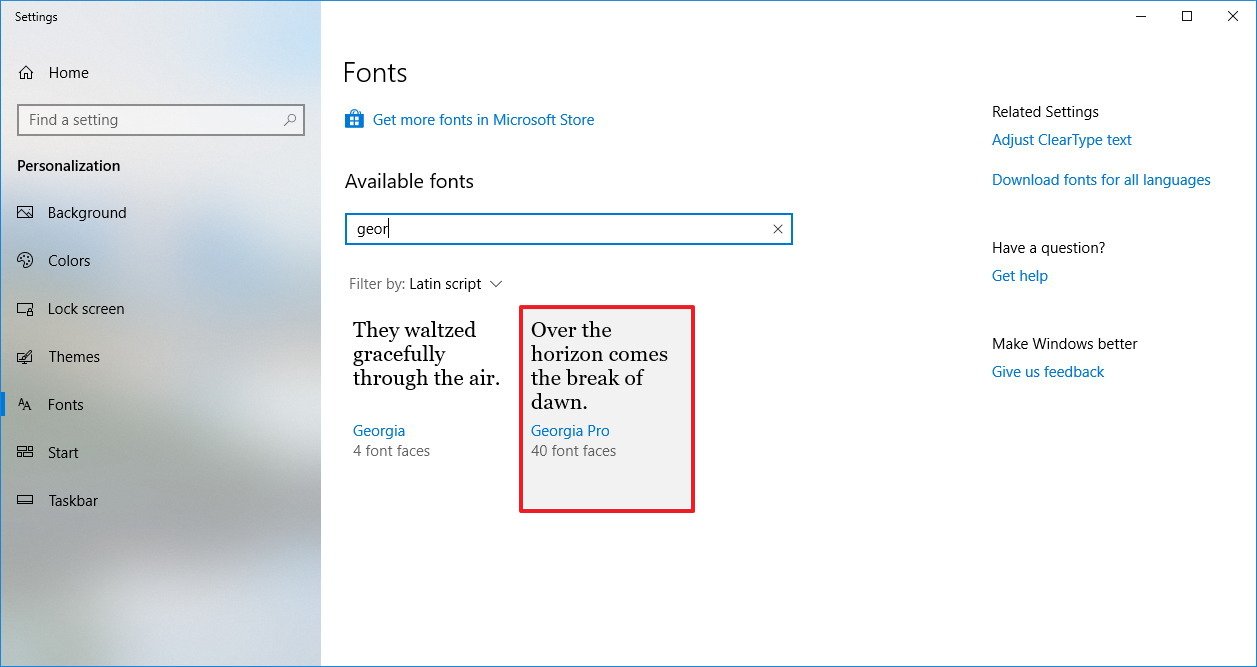Viewport: 1257px width, 667px height.
Task: Open the Taskbar settings page
Action: pos(73,501)
